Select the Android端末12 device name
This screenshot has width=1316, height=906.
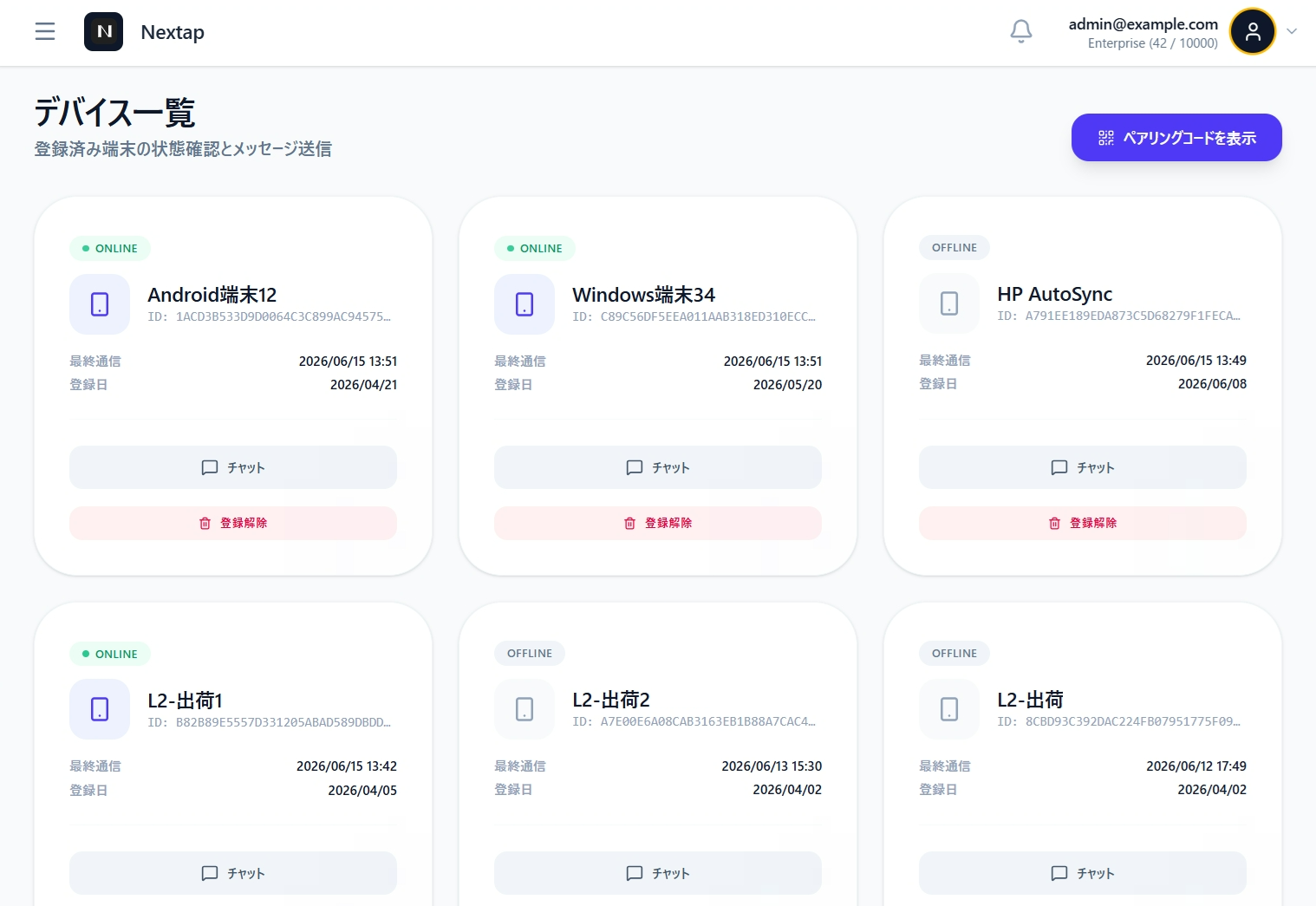pyautogui.click(x=212, y=295)
